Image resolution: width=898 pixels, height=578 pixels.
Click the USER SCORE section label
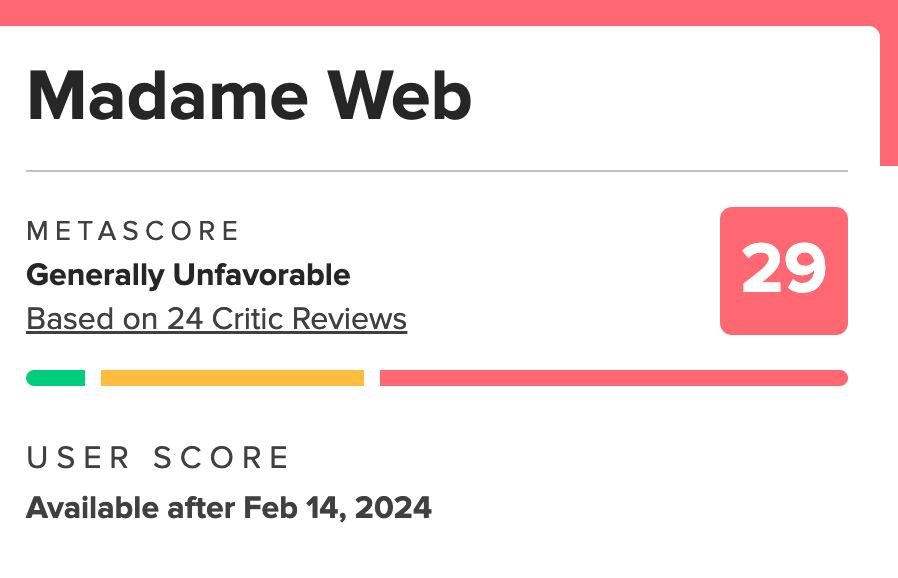158,458
